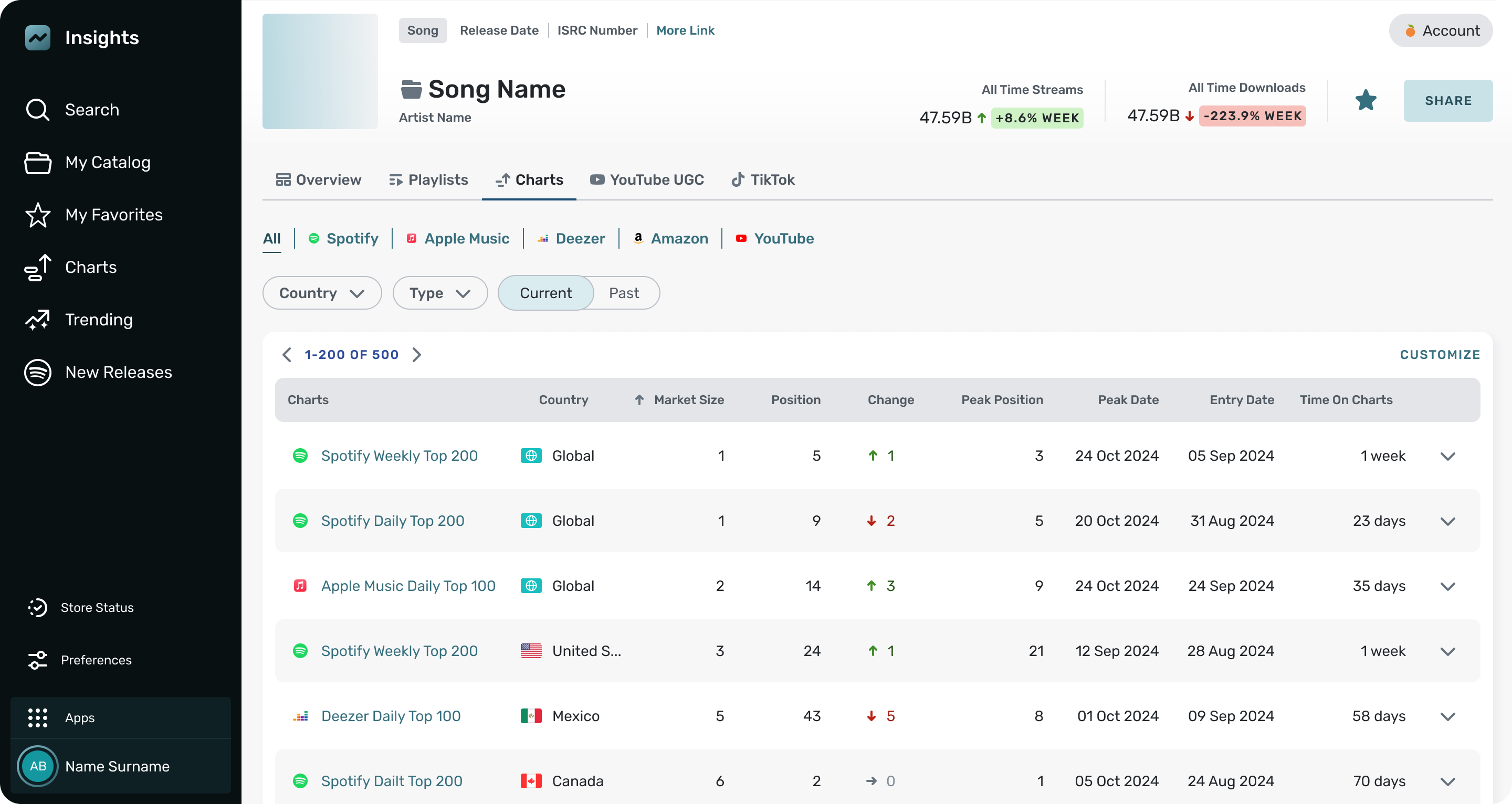The image size is (1512, 804).
Task: Filter charts by Apple Music
Action: pyautogui.click(x=458, y=238)
